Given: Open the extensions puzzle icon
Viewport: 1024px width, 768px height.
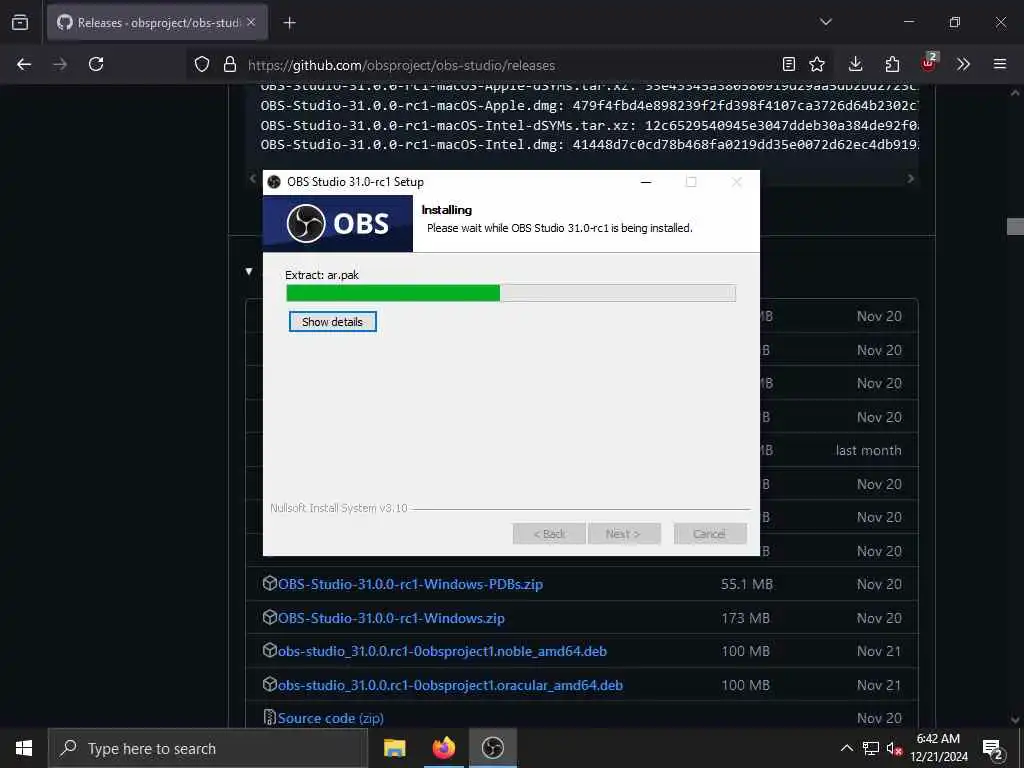Looking at the screenshot, I should click(892, 64).
